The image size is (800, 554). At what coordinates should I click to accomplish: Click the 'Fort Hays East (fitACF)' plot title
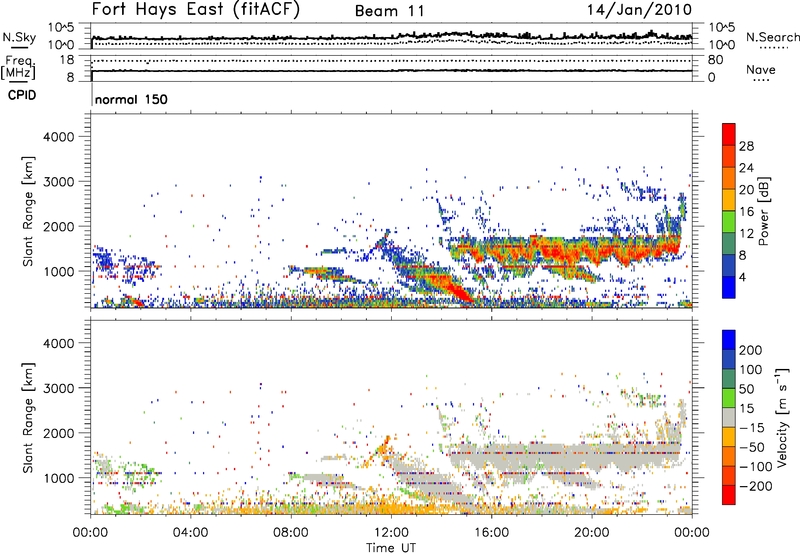pyautogui.click(x=195, y=9)
